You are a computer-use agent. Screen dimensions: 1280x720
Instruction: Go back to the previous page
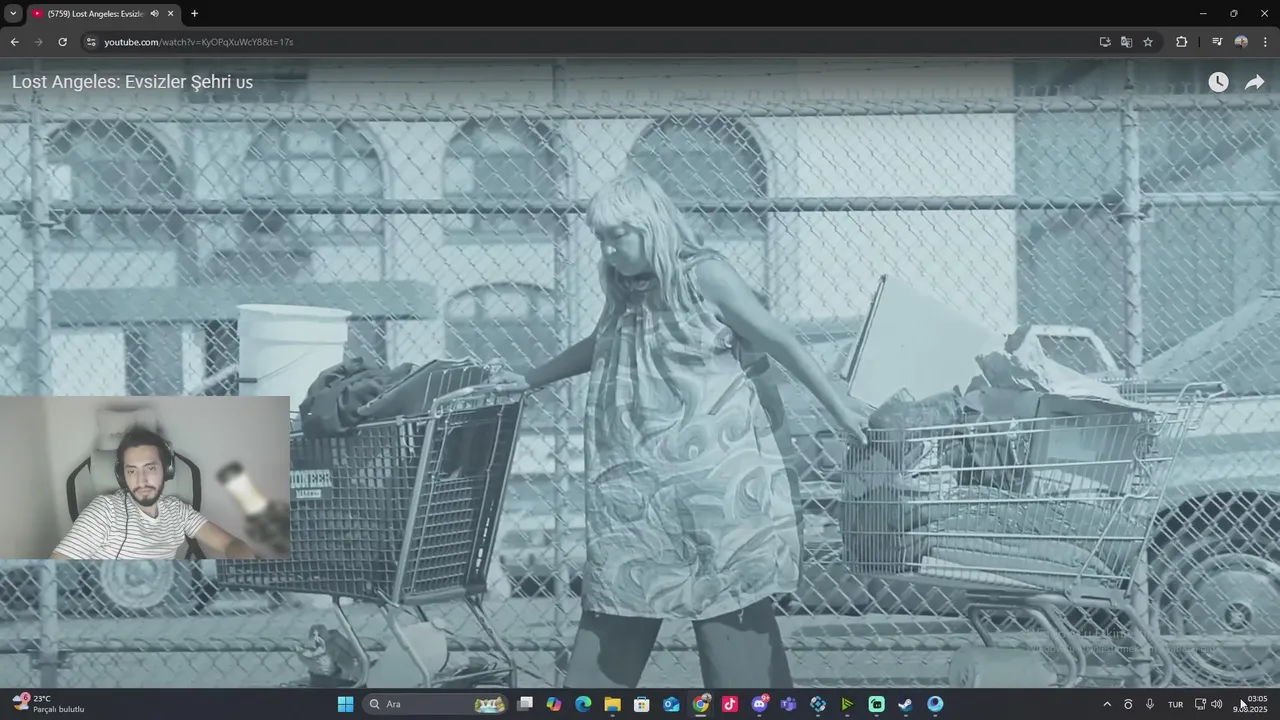[14, 42]
